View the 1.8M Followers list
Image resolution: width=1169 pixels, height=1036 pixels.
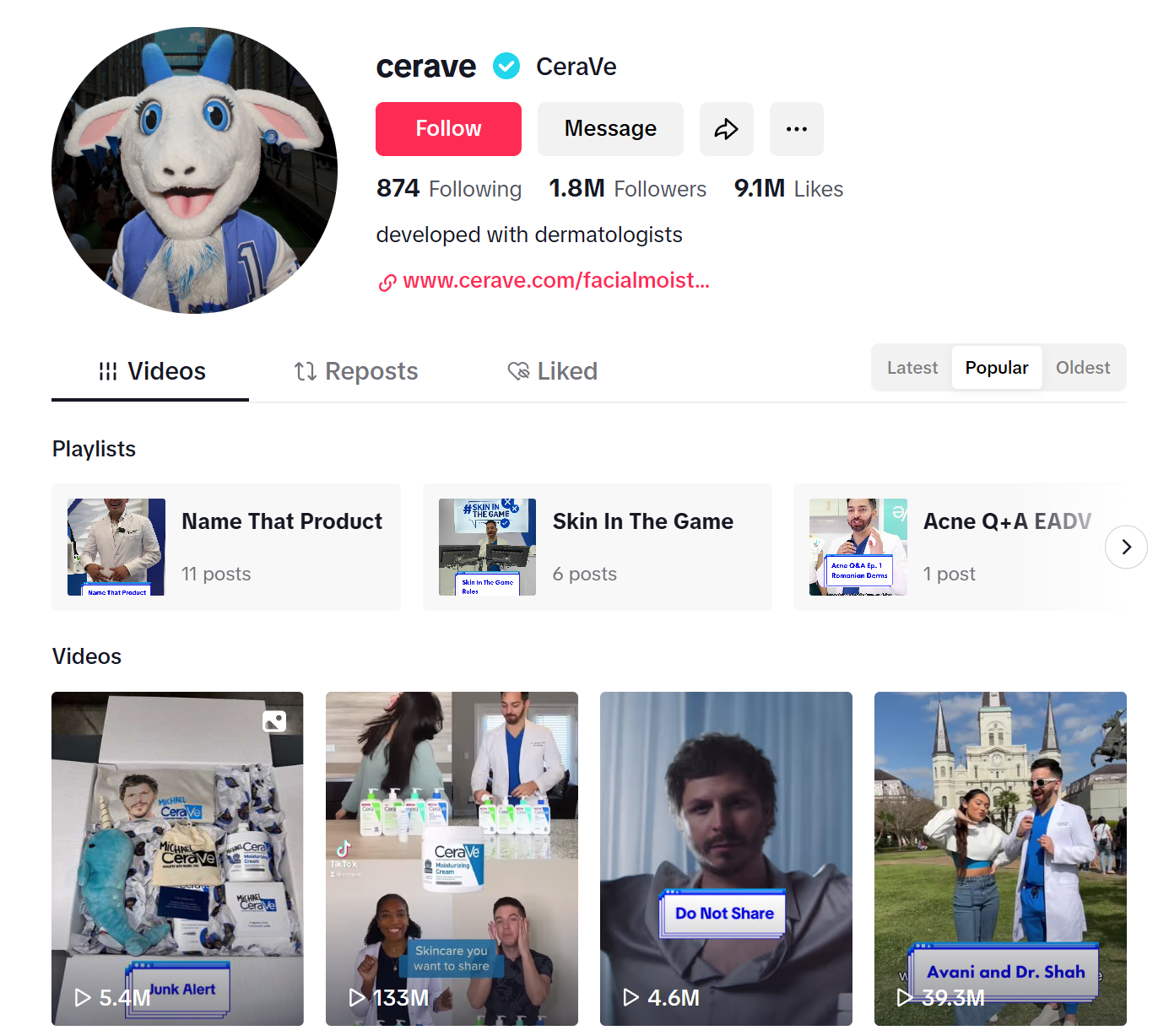pos(627,188)
